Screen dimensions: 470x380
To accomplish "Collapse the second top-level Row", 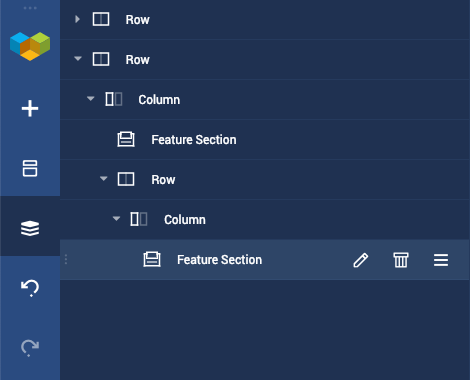I will tap(78, 59).
